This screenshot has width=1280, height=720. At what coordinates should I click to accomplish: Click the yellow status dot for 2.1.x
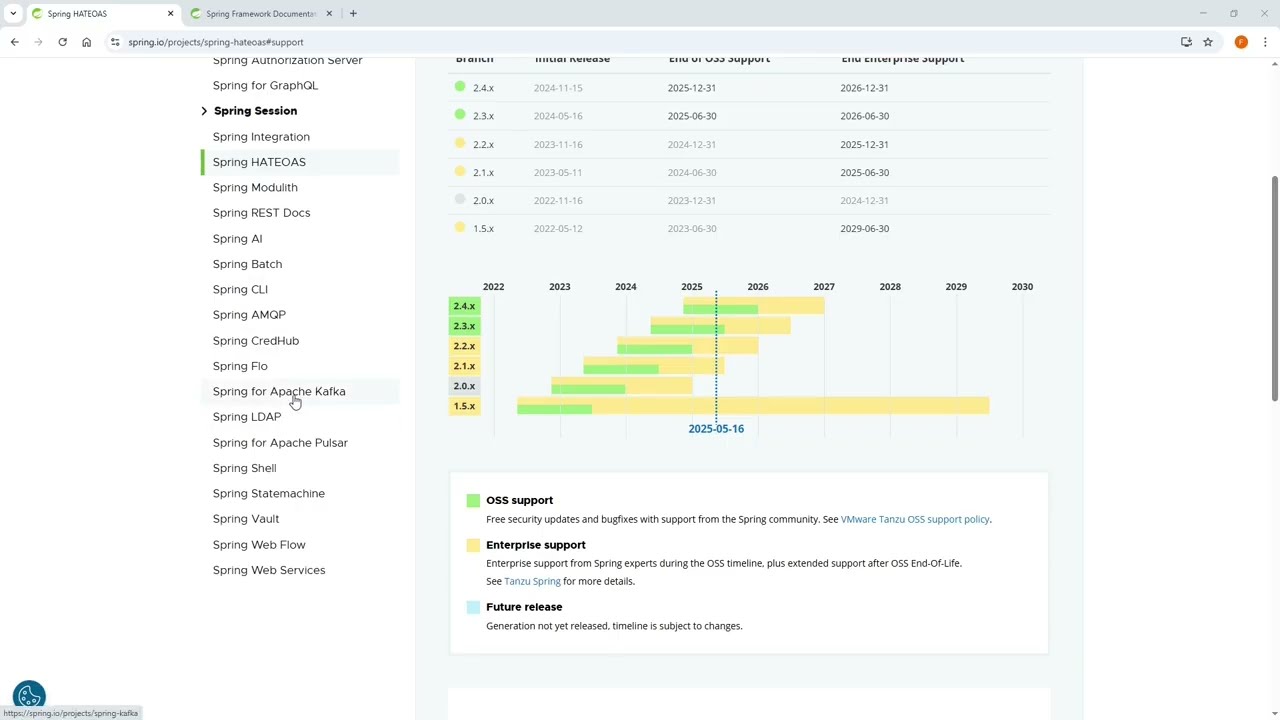(x=460, y=171)
